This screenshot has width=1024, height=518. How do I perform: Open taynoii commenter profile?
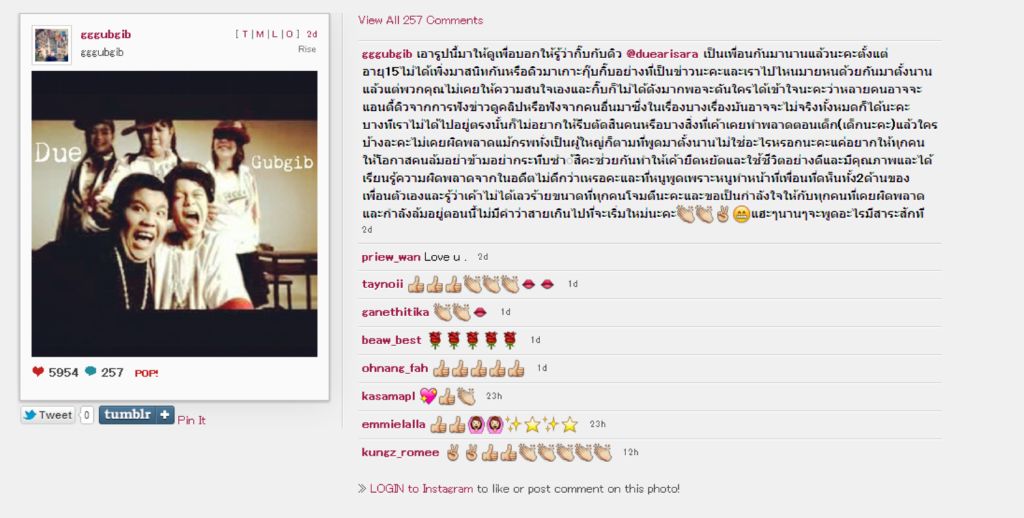click(x=382, y=284)
